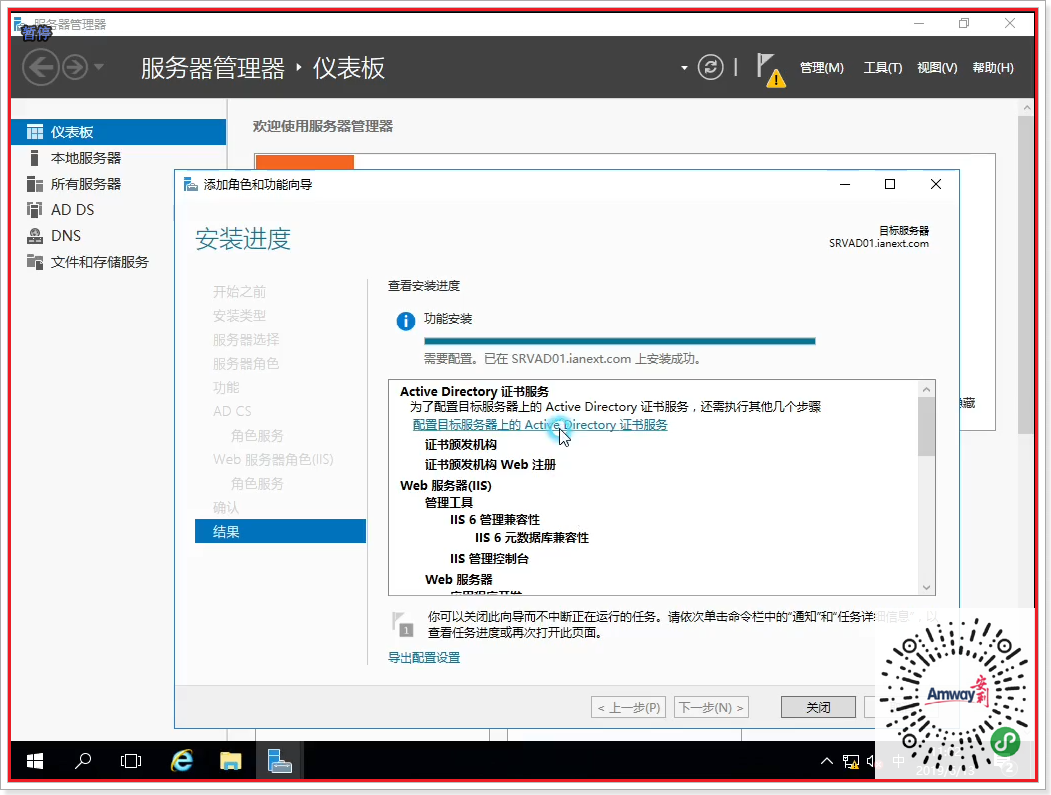Screen dimensions: 1051x795
Task: Click the task flag icon in the wizard
Action: pyautogui.click(x=403, y=624)
